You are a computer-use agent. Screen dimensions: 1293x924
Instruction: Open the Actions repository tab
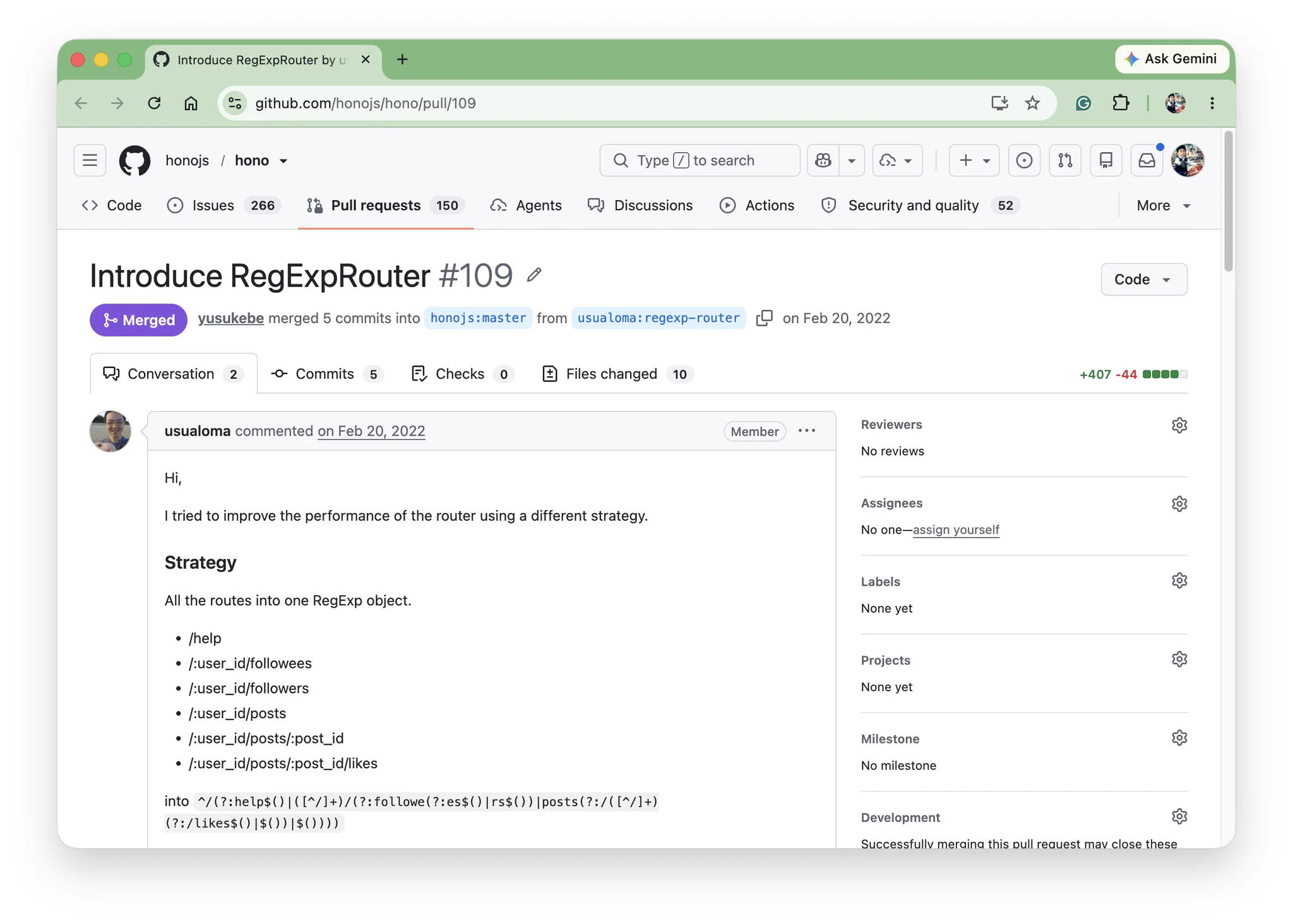(757, 205)
